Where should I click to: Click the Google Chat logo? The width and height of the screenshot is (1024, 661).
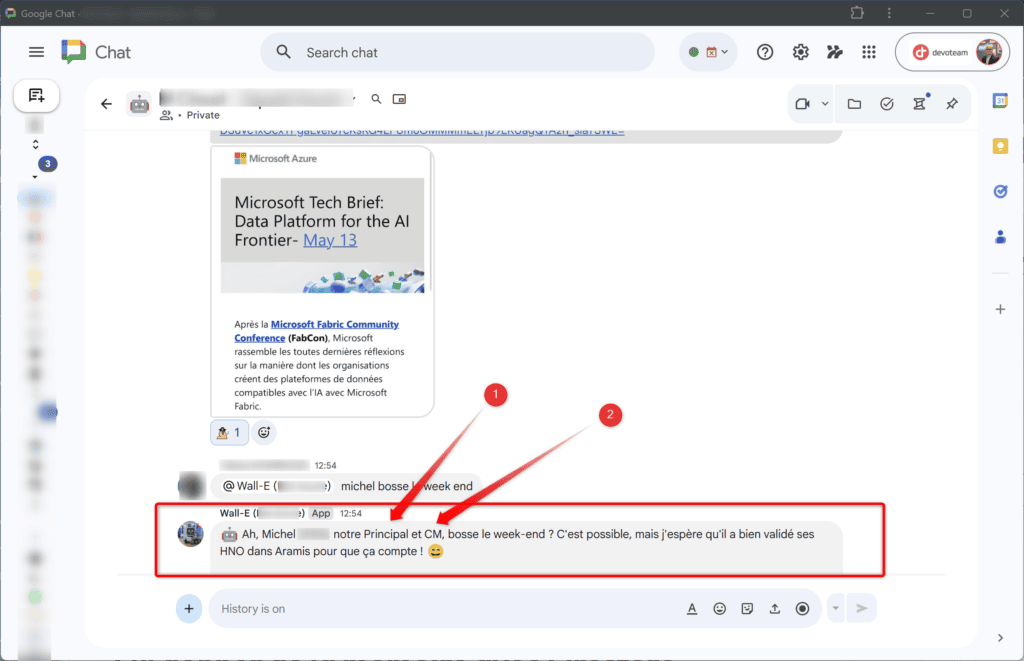[96, 52]
